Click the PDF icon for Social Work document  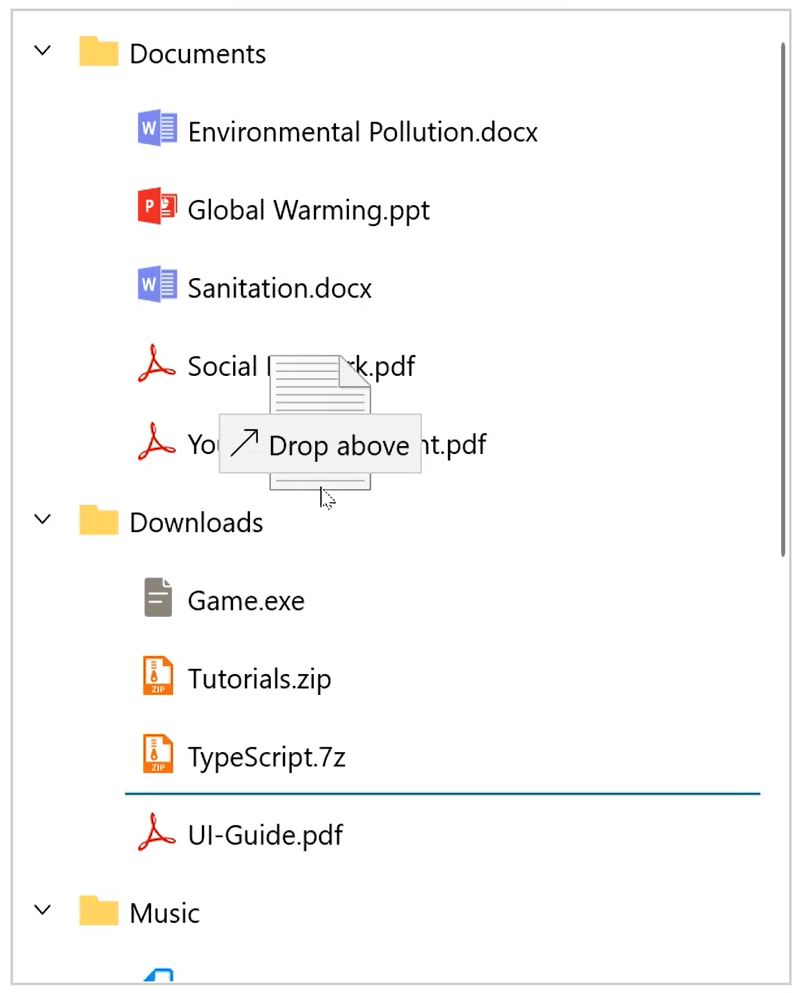point(156,363)
